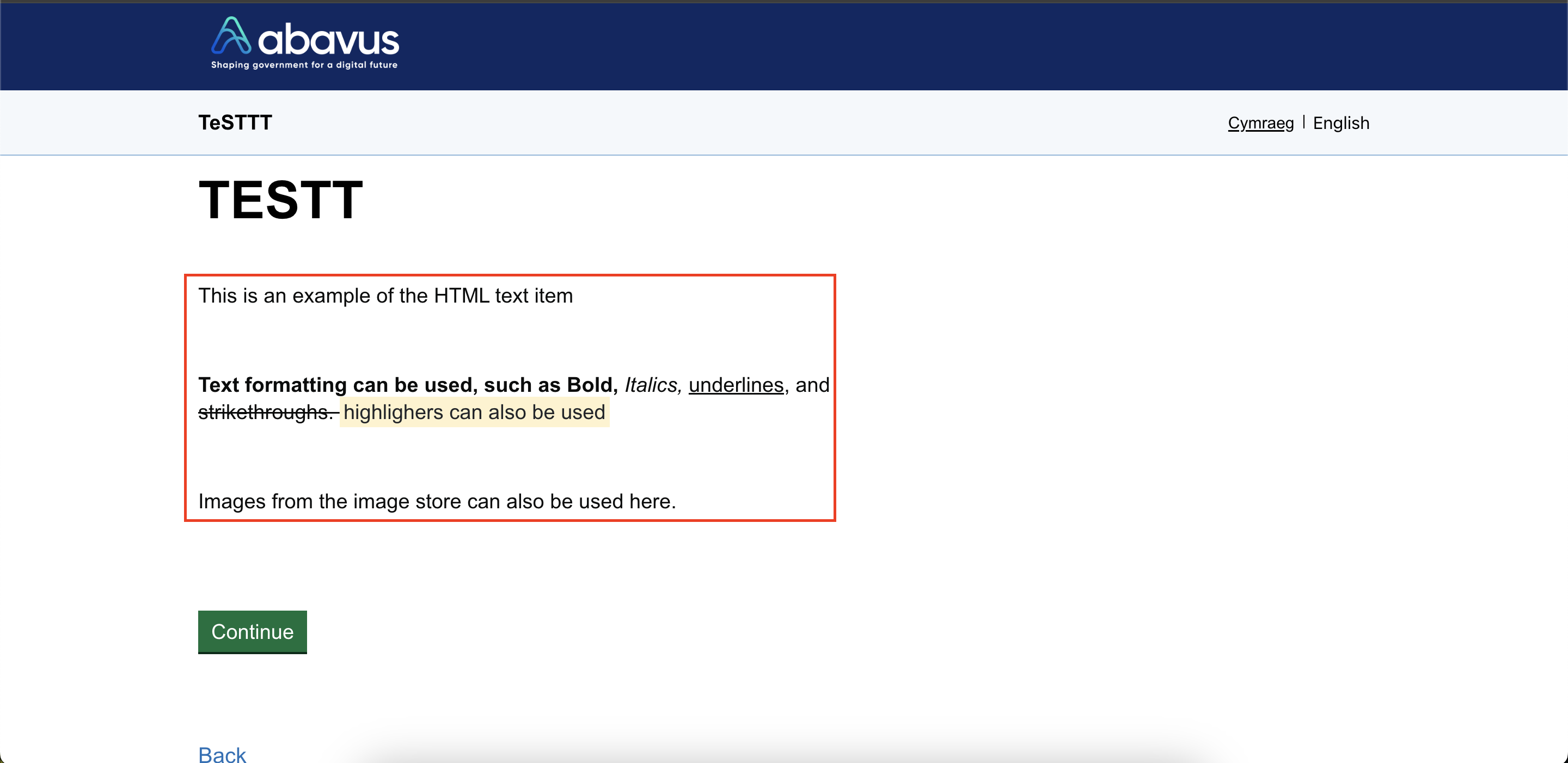Click the abavus logo in header
The height and width of the screenshot is (763, 1568).
pyautogui.click(x=304, y=42)
